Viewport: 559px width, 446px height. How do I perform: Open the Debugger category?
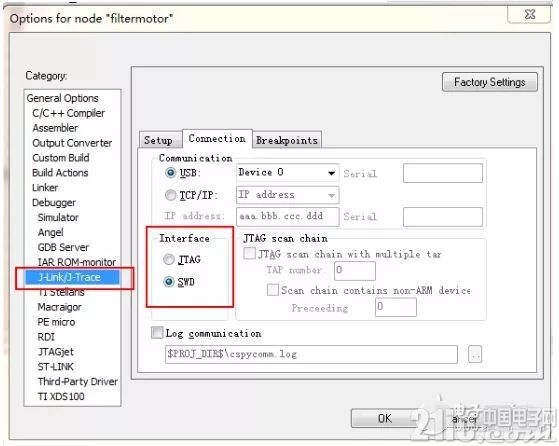click(x=54, y=203)
